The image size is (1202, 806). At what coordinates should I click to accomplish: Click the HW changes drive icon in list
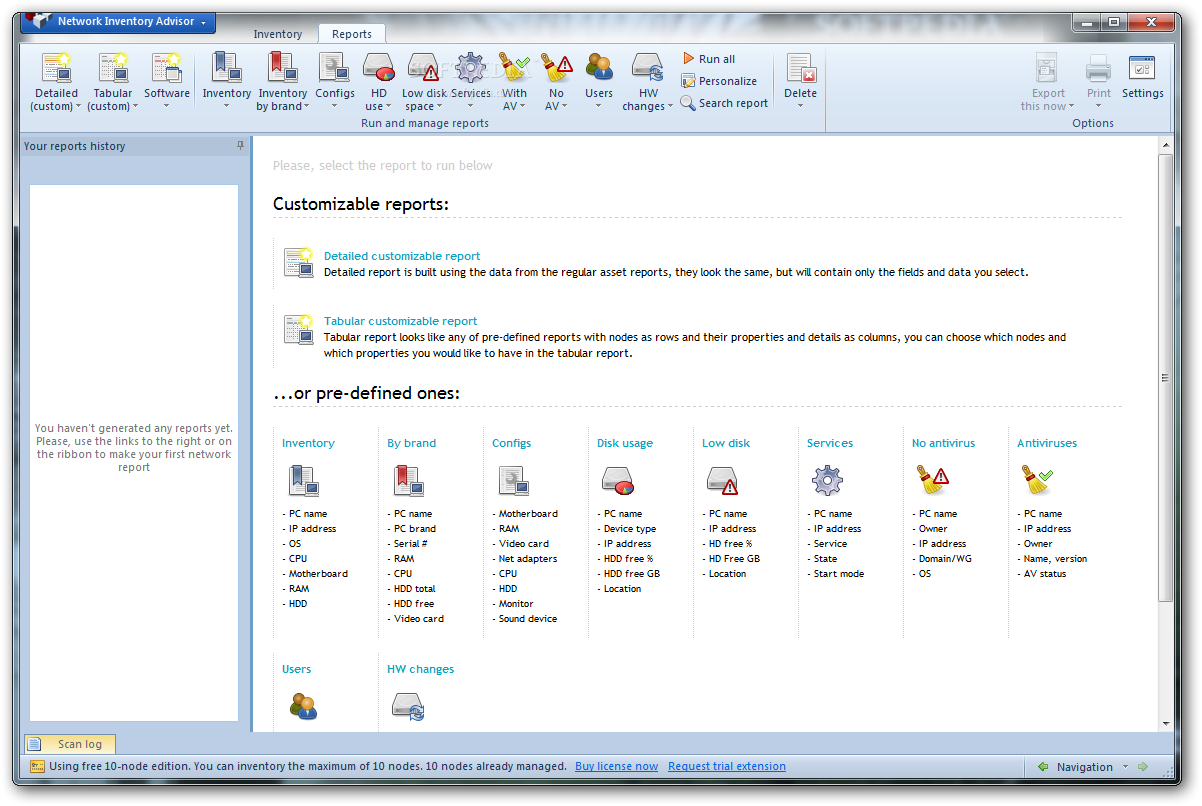[408, 707]
